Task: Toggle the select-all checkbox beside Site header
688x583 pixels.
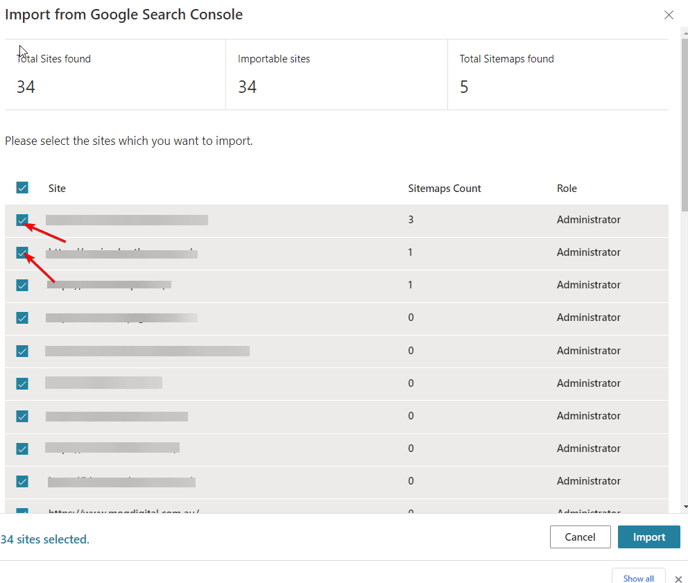Action: click(x=22, y=188)
